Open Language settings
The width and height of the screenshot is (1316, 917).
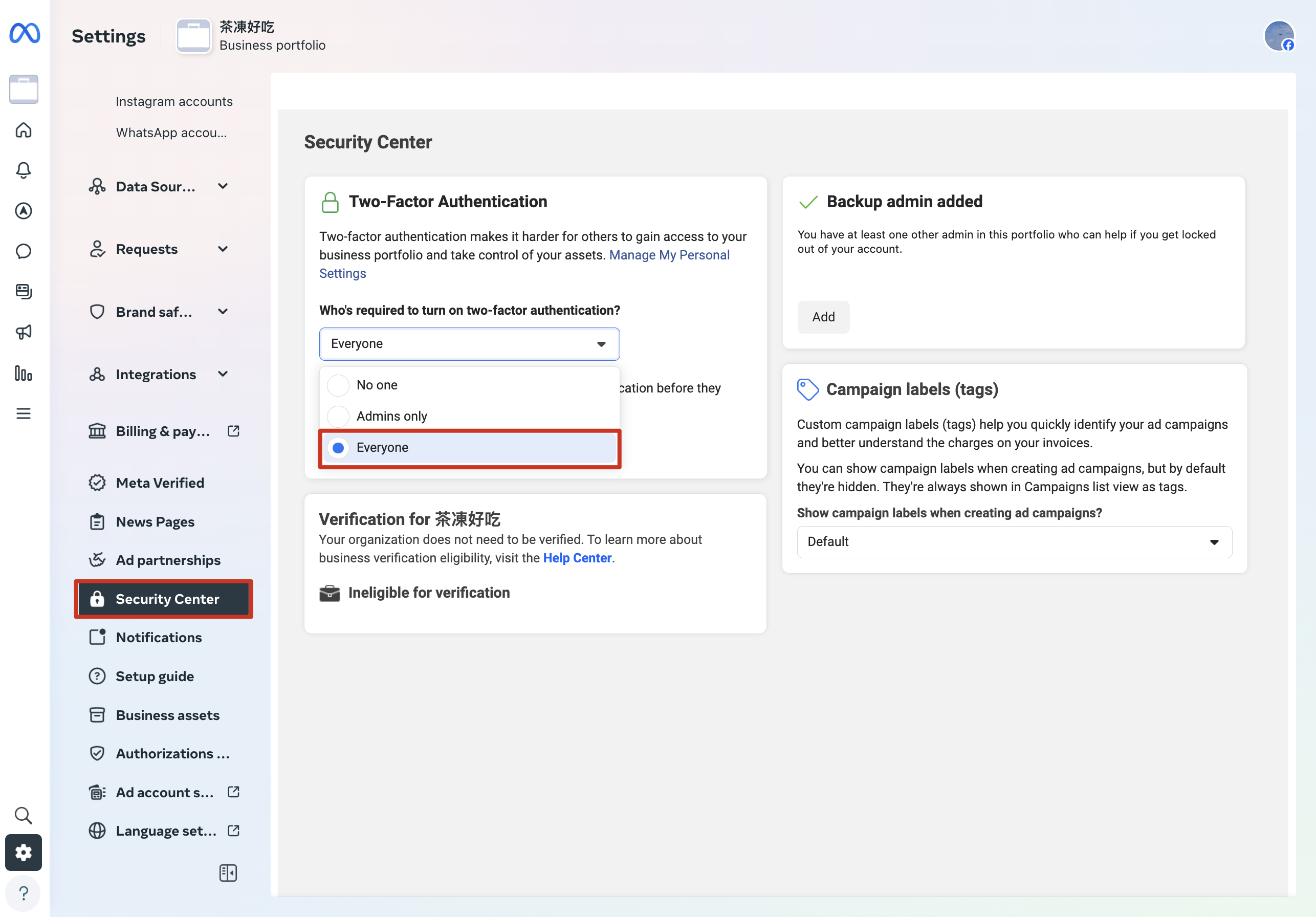(x=166, y=831)
